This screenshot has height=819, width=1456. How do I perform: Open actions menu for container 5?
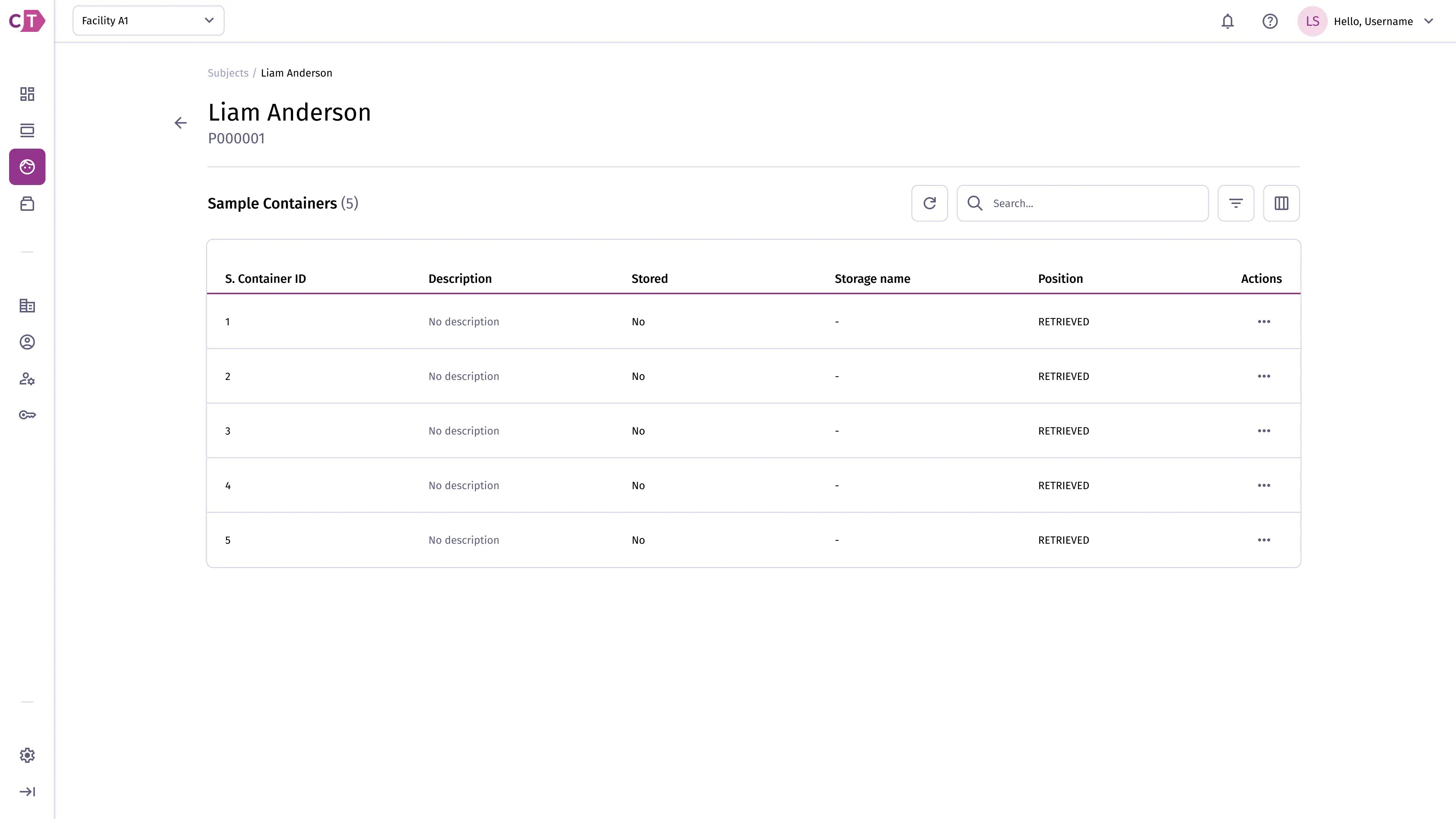point(1264,540)
